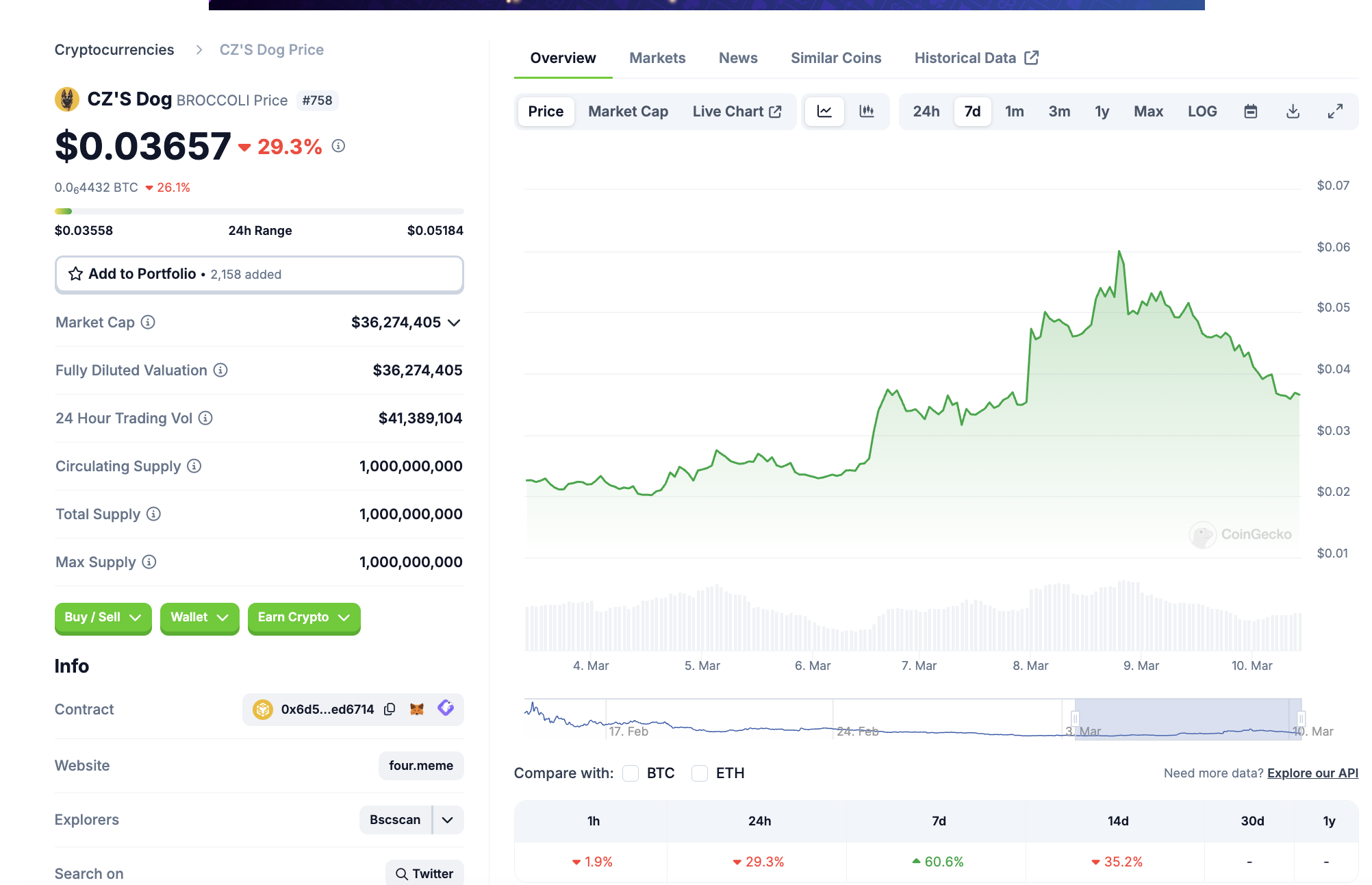Select the 24h time range
Image resolution: width=1372 pixels, height=885 pixels.
926,111
